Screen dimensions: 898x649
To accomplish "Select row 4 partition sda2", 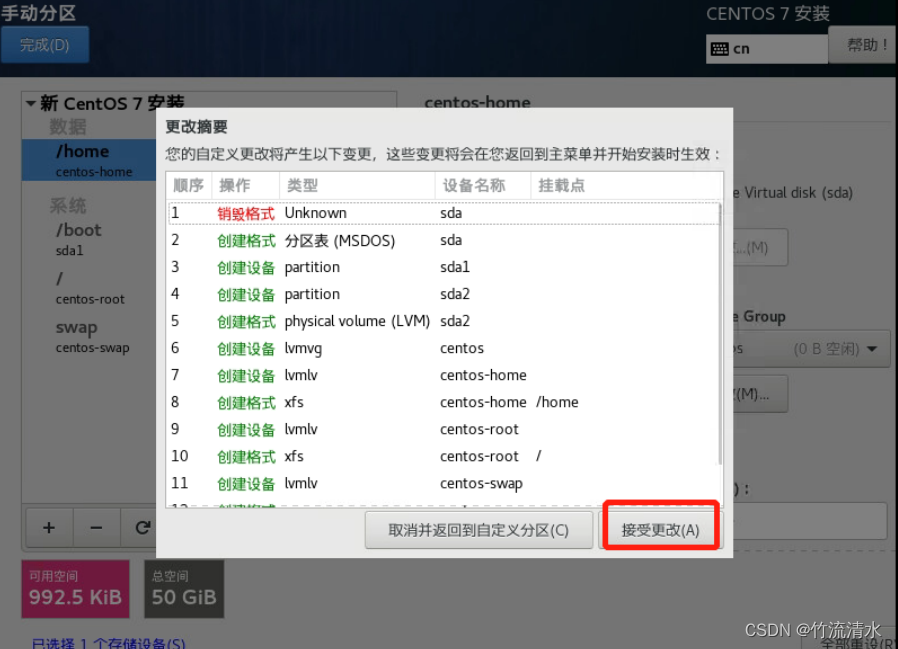I will (x=443, y=294).
